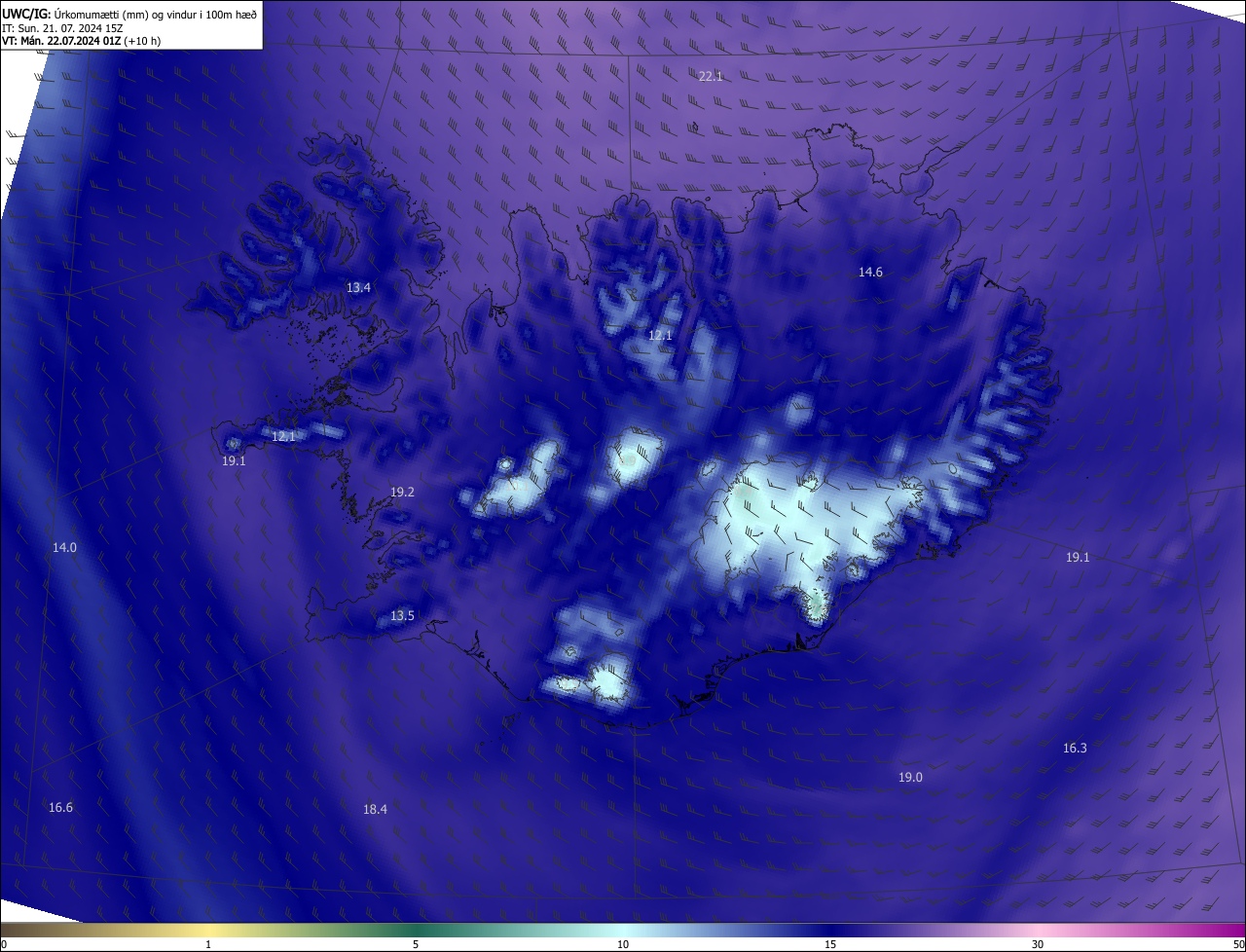
Task: Click the 13.4 value over the Westfjords
Action: 358,288
